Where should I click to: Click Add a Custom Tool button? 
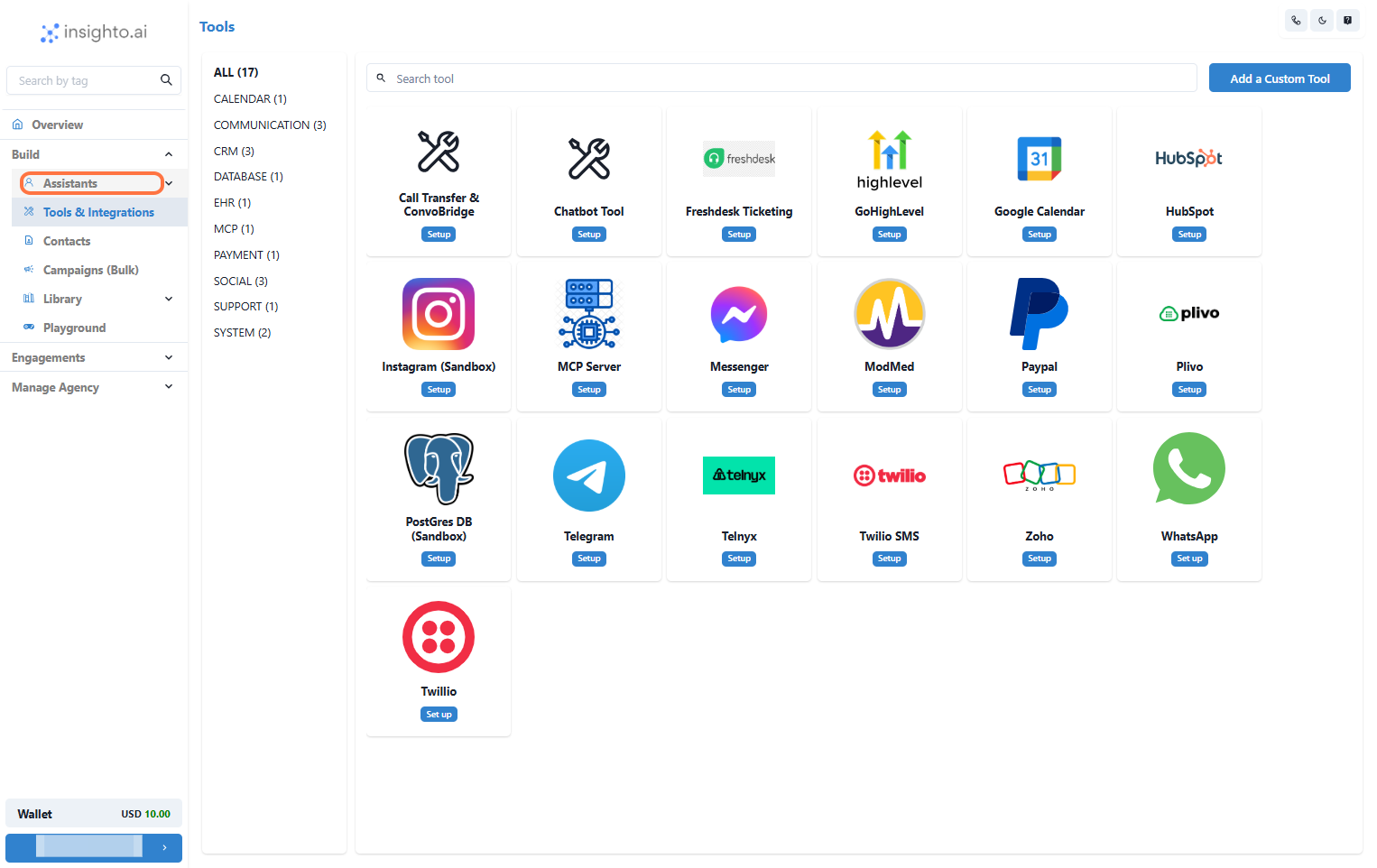tap(1280, 78)
